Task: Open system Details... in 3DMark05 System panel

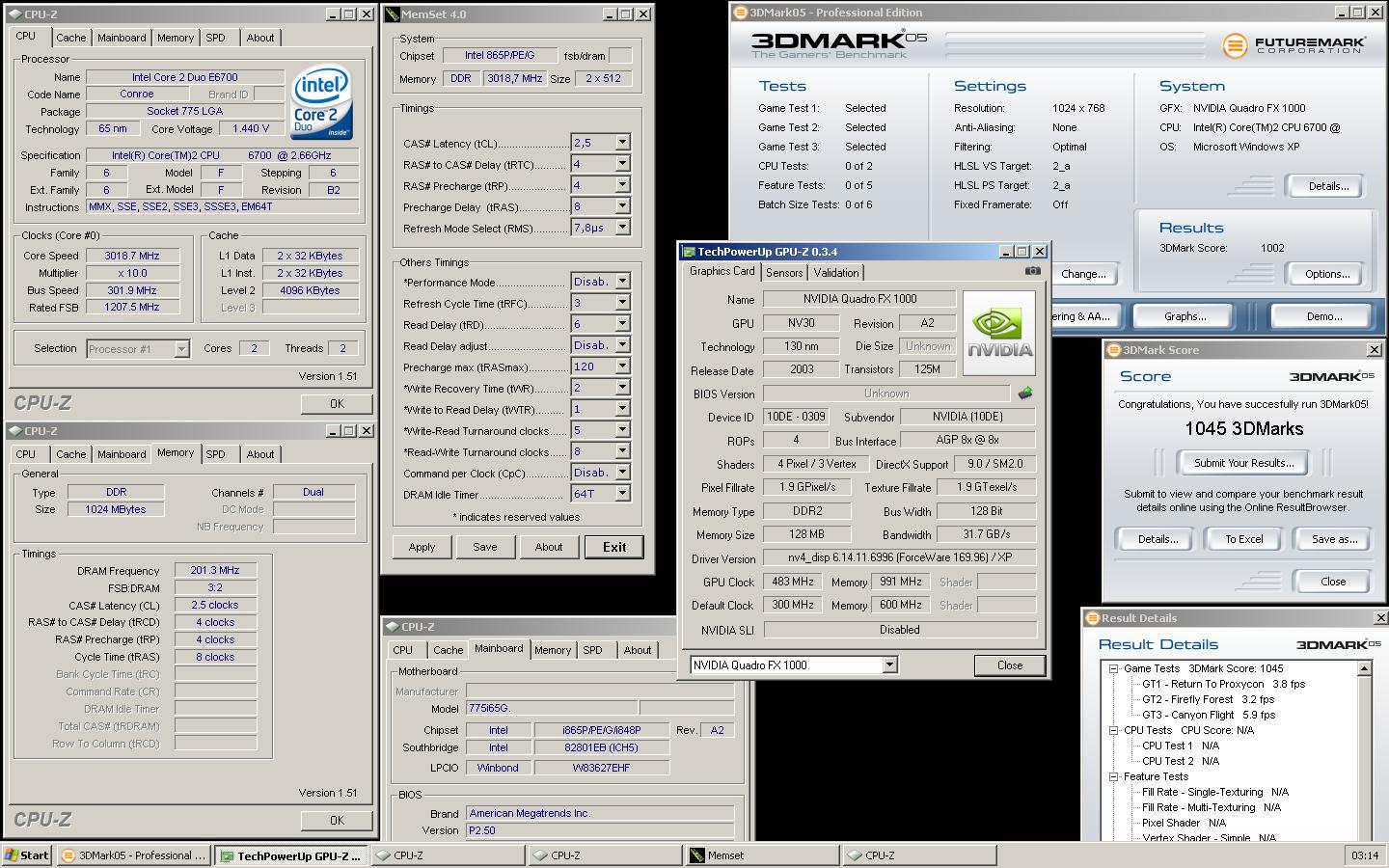Action: pos(1327,186)
